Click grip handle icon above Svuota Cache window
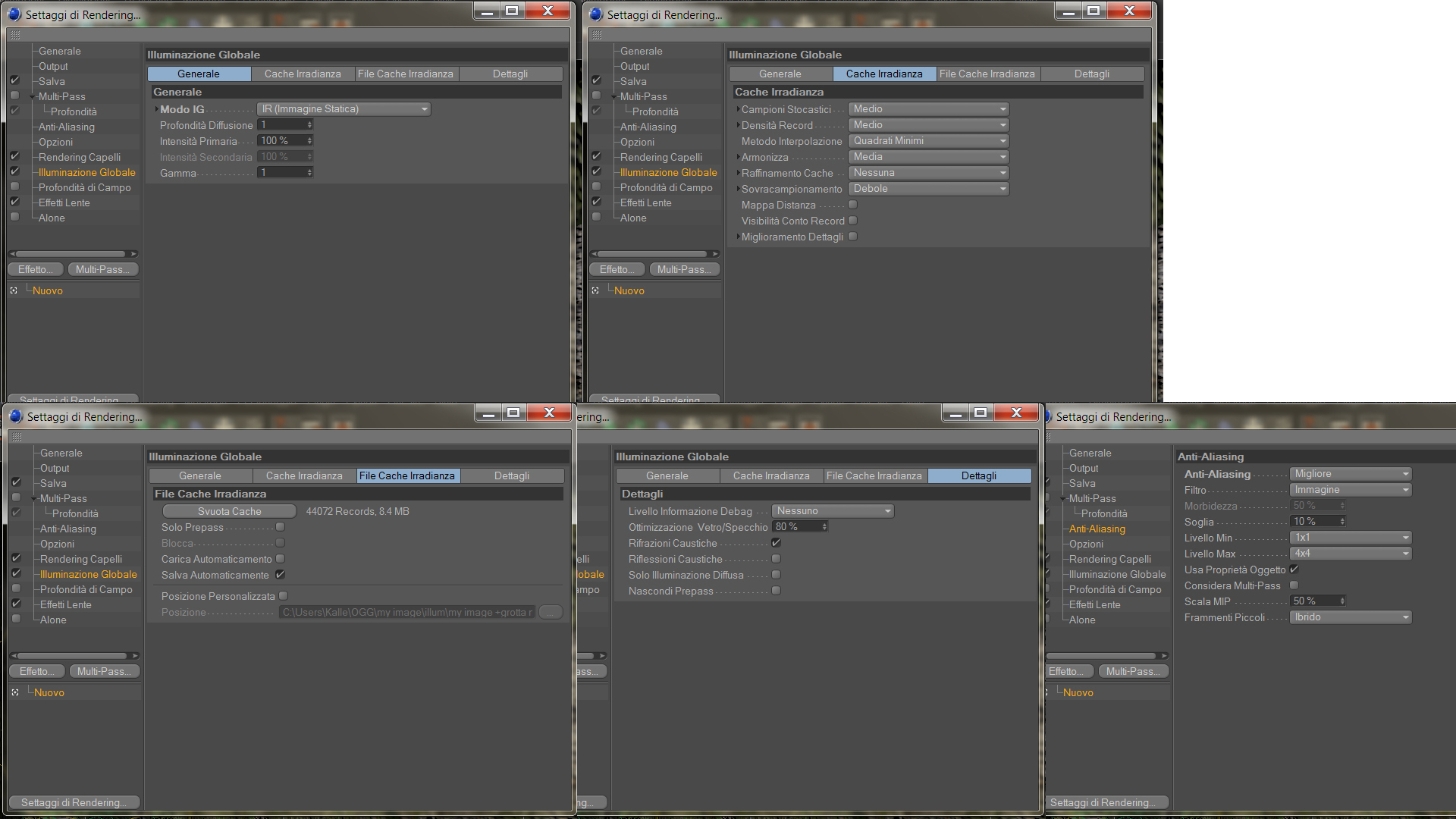1456x819 pixels. (17, 438)
